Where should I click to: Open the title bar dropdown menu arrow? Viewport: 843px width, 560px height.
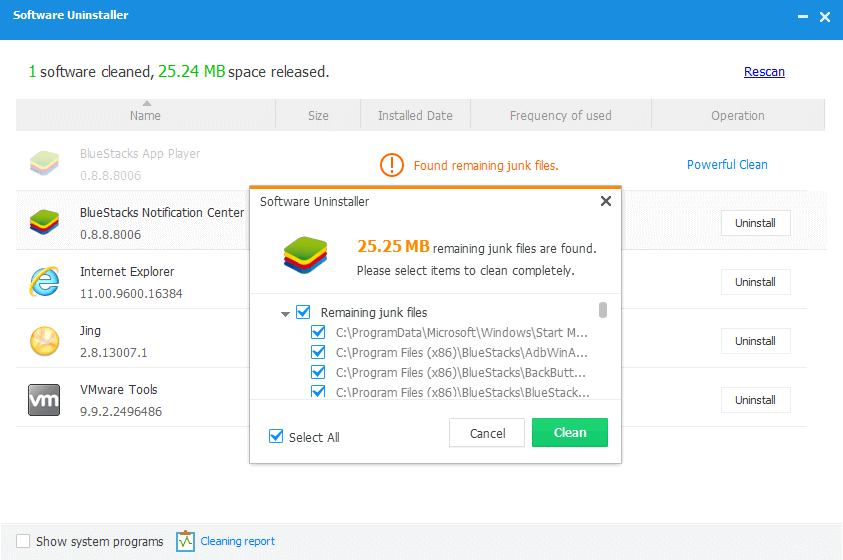[x=801, y=17]
